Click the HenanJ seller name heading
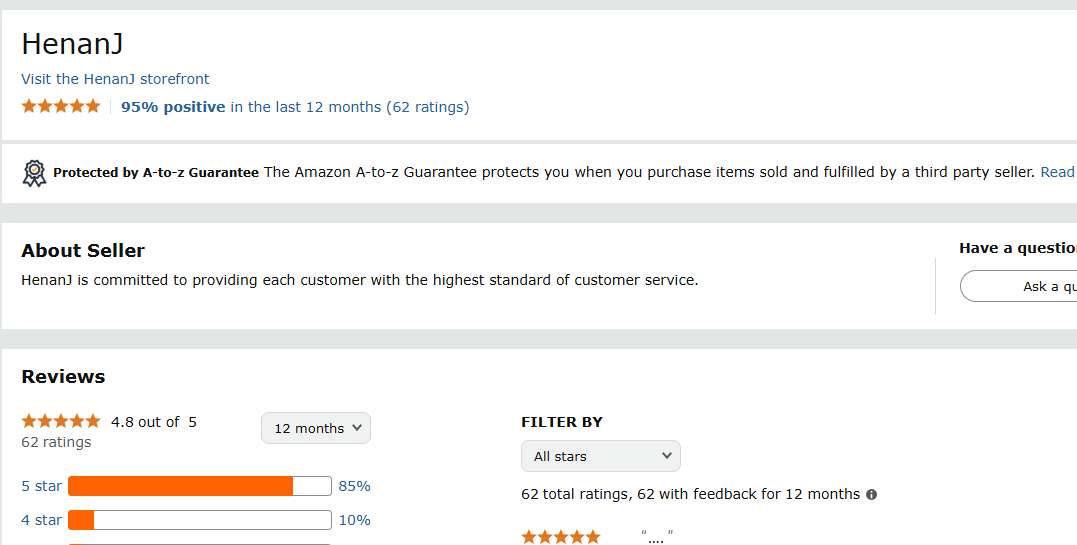This screenshot has width=1077, height=545. pyautogui.click(x=72, y=44)
